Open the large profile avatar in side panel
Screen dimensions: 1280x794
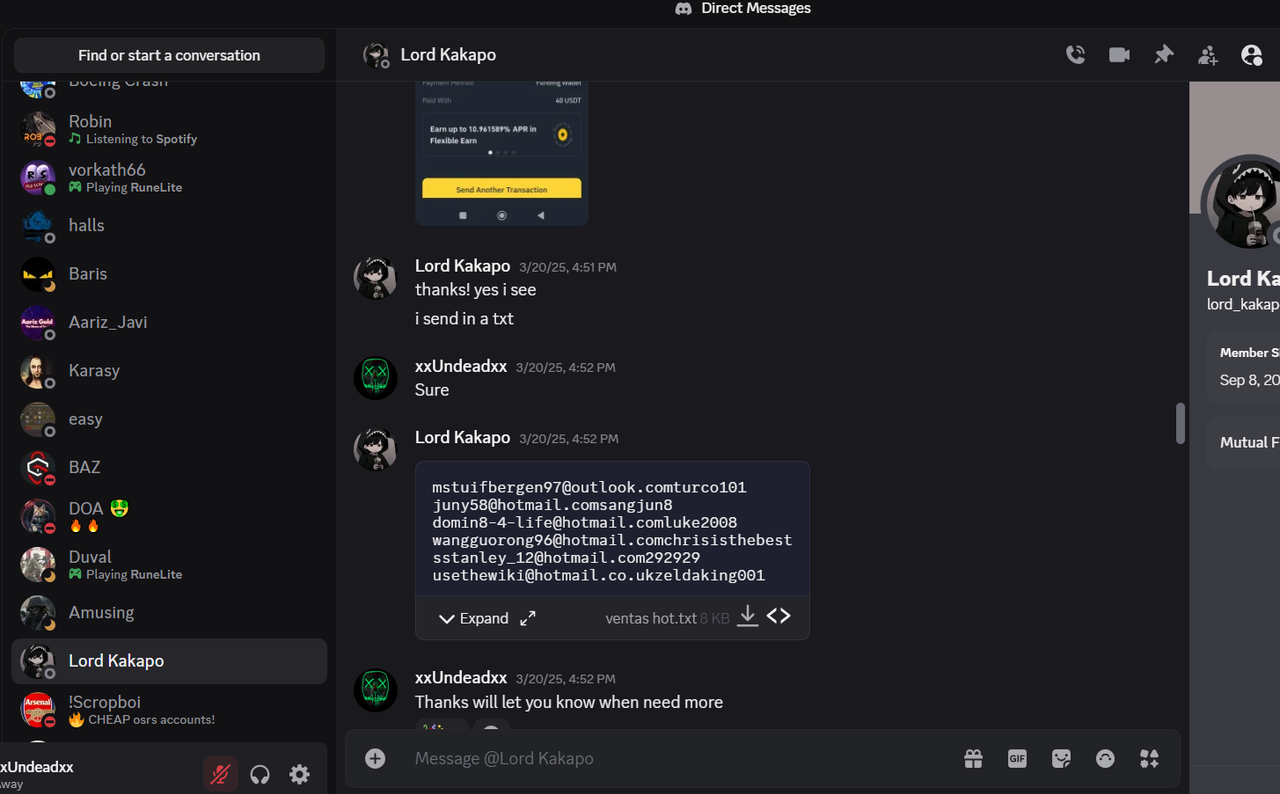pyautogui.click(x=1243, y=202)
